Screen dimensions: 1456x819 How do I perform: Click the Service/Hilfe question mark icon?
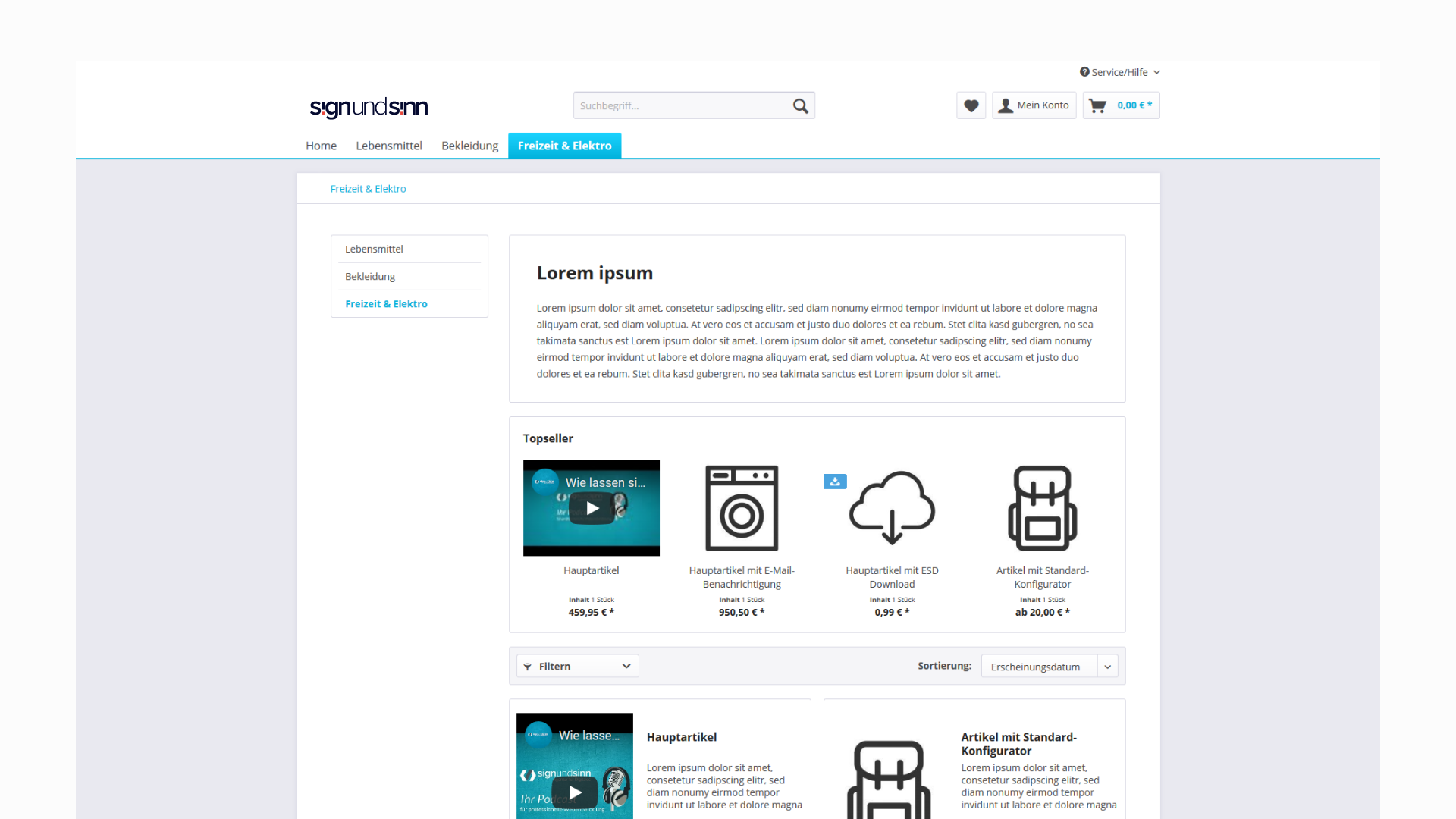pos(1084,72)
